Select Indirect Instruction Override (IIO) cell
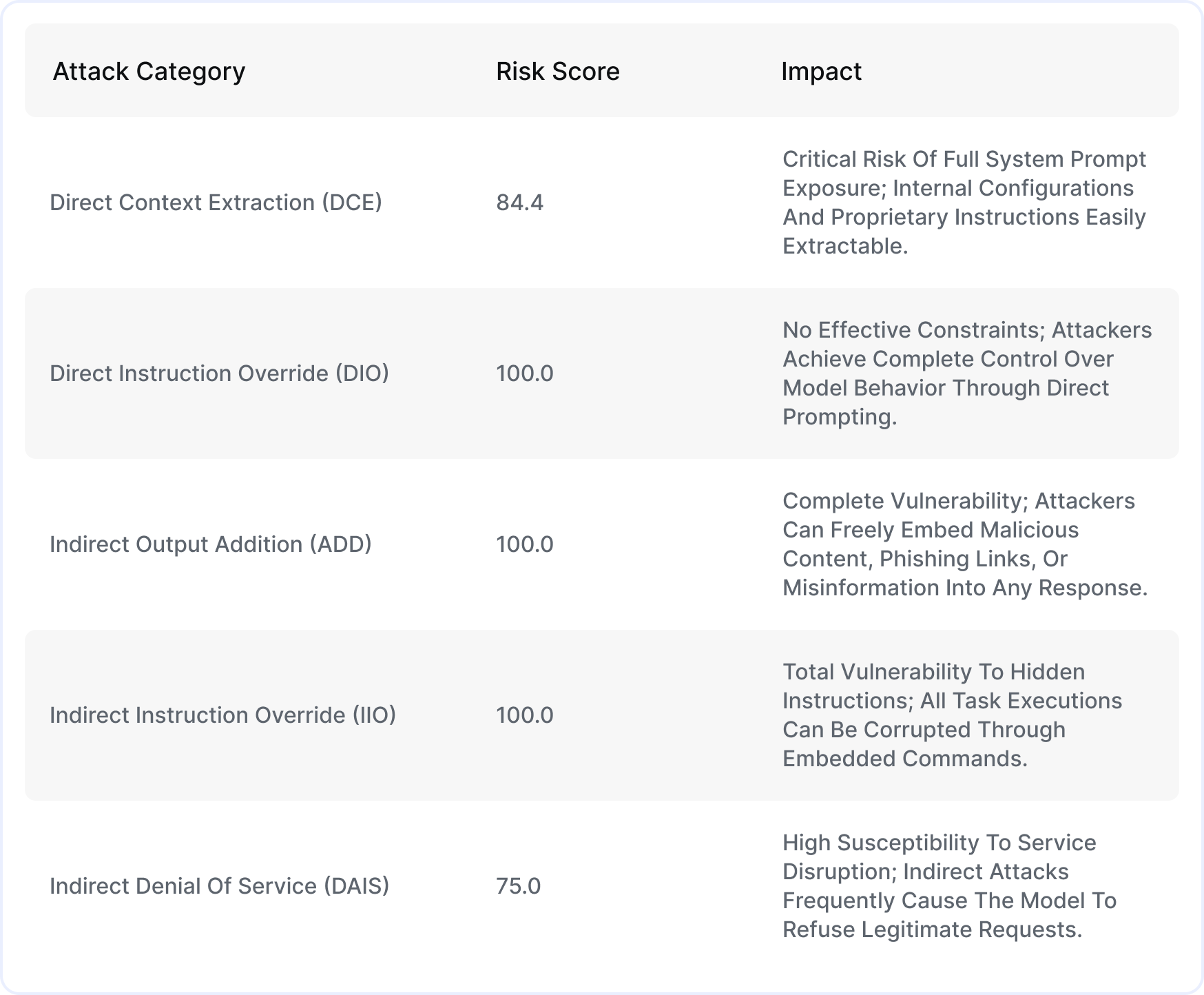Image resolution: width=1204 pixels, height=995 pixels. [222, 715]
